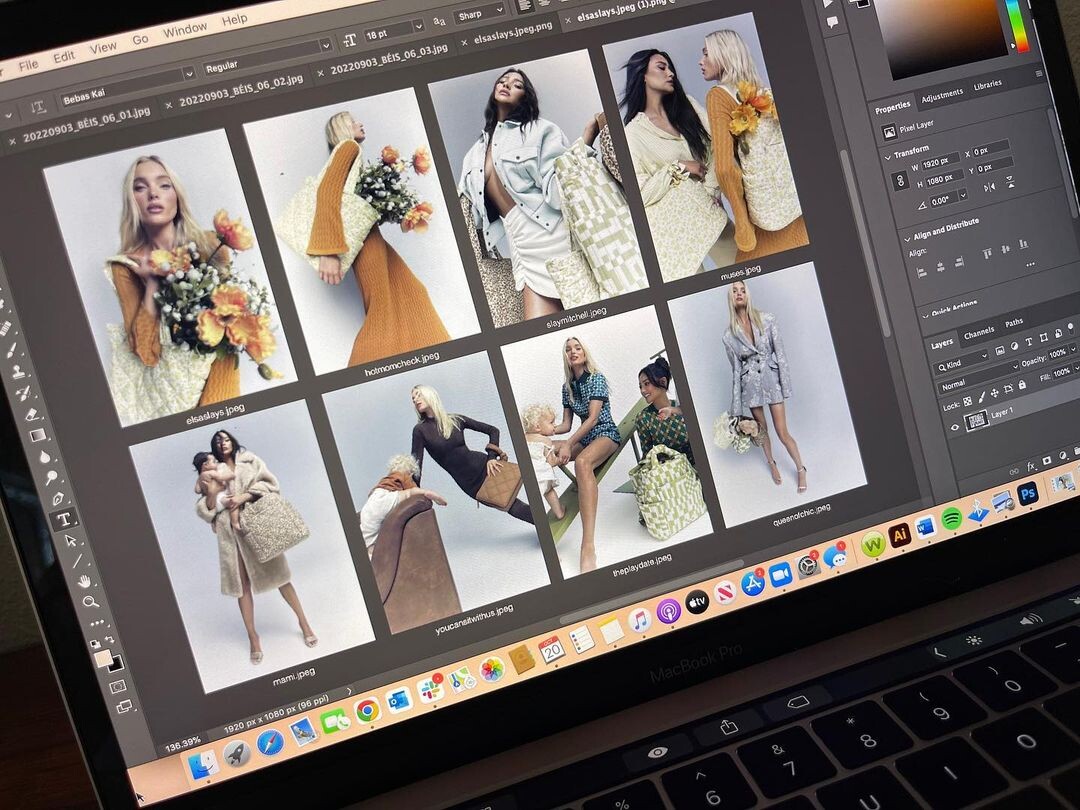Select the Zoom tool in toolbar

(x=90, y=602)
